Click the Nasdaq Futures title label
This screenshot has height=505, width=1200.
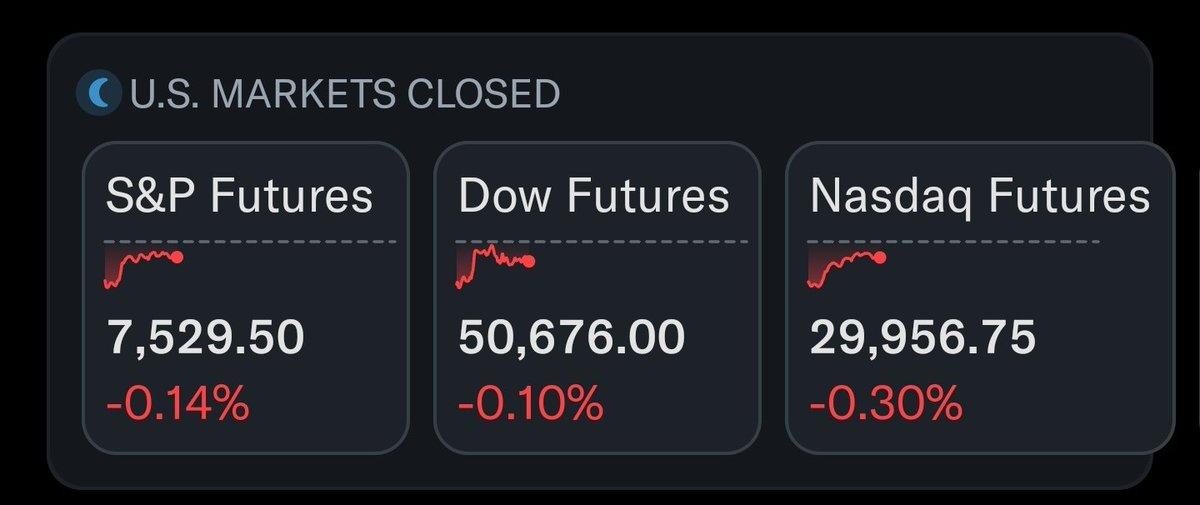coord(980,196)
